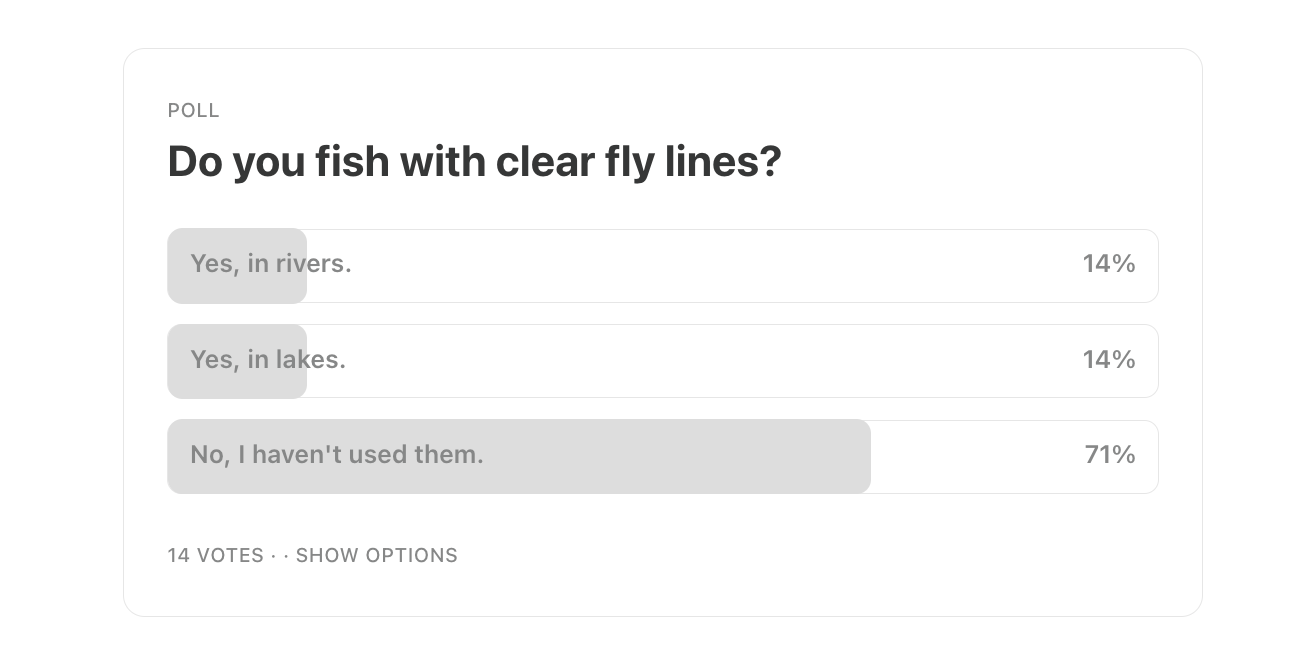Click the gray progress fill of lakes bar
Screen dimensions: 1306x662
tap(236, 384)
